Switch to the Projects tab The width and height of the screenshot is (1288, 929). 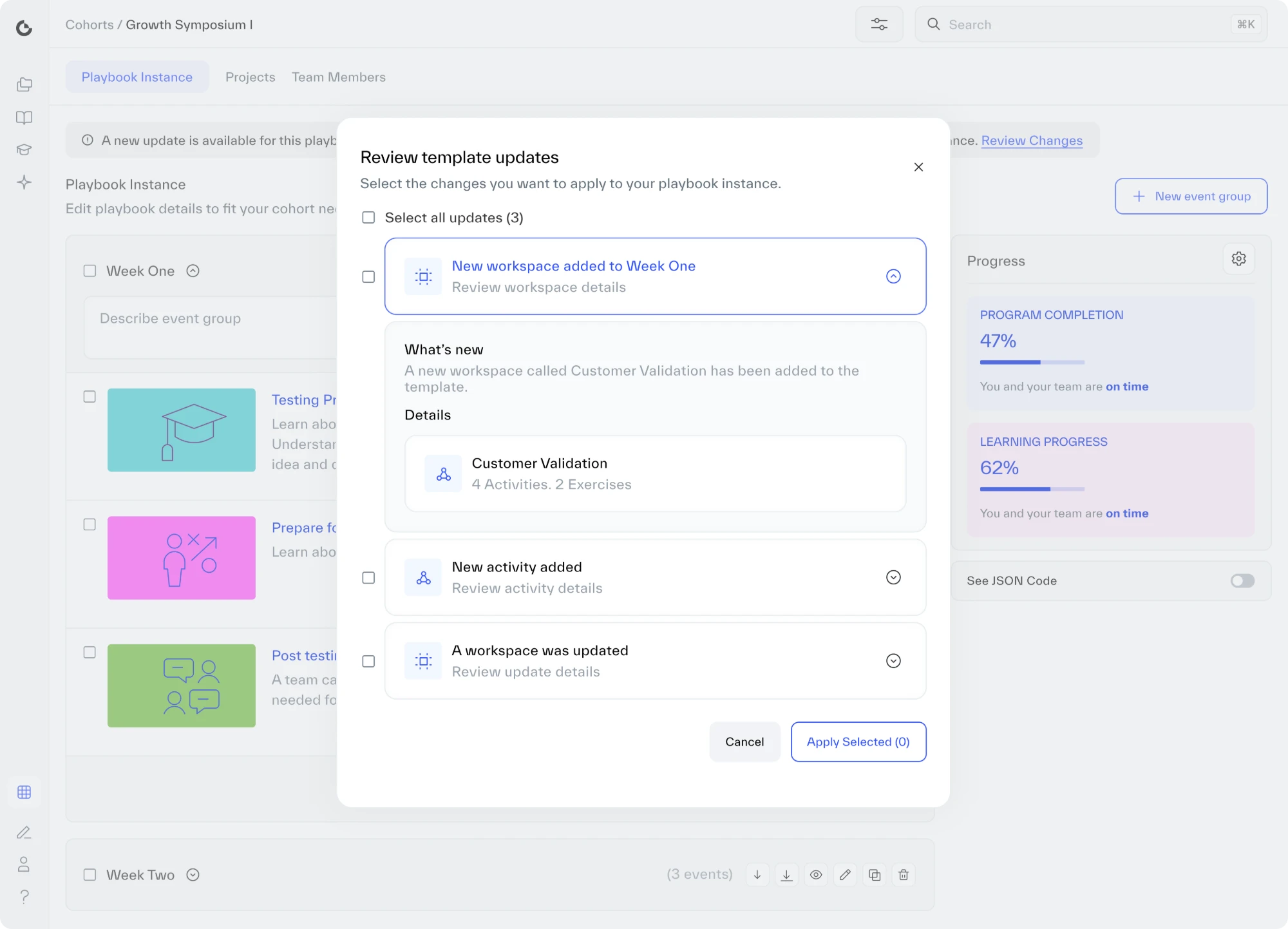pyautogui.click(x=250, y=77)
